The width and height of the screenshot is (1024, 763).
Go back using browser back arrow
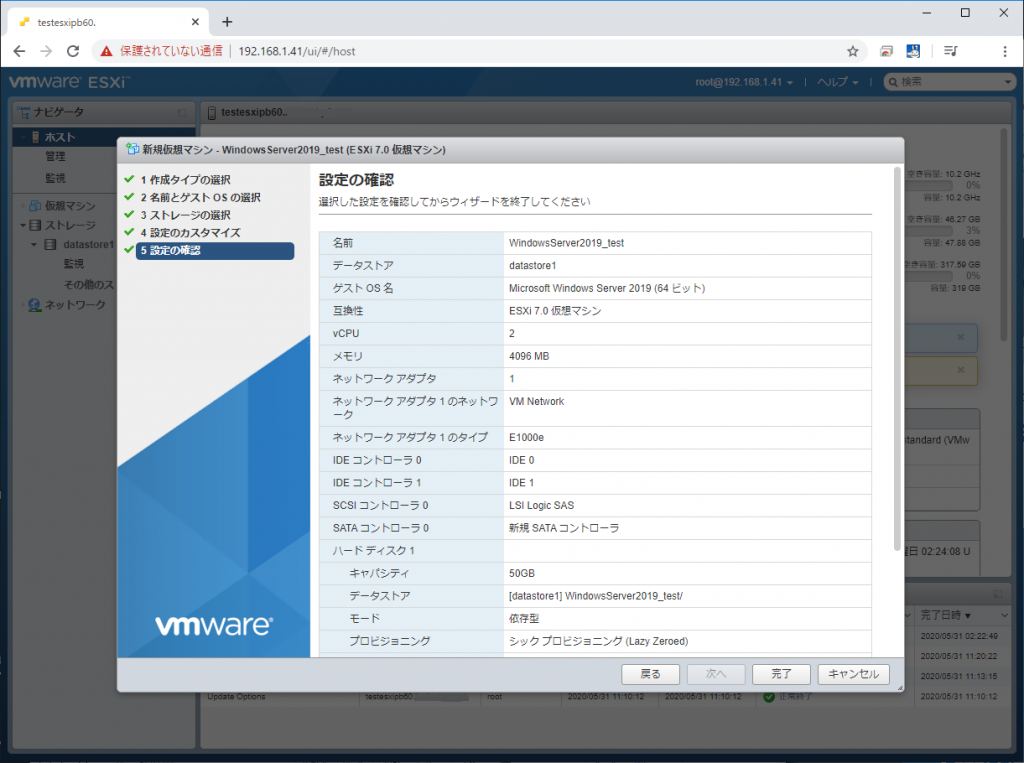pyautogui.click(x=19, y=51)
